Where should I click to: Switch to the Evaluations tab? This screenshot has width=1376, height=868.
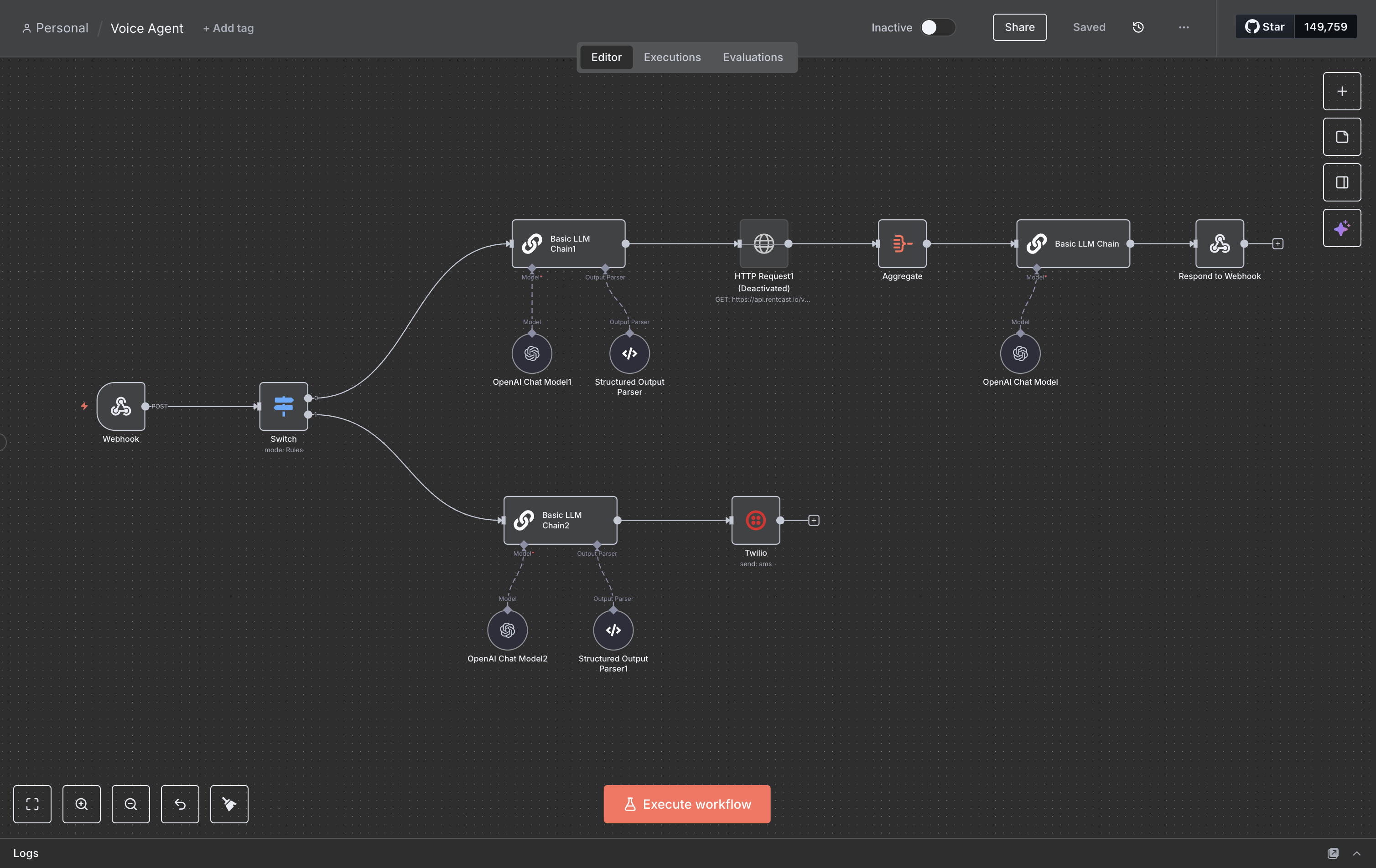click(753, 57)
